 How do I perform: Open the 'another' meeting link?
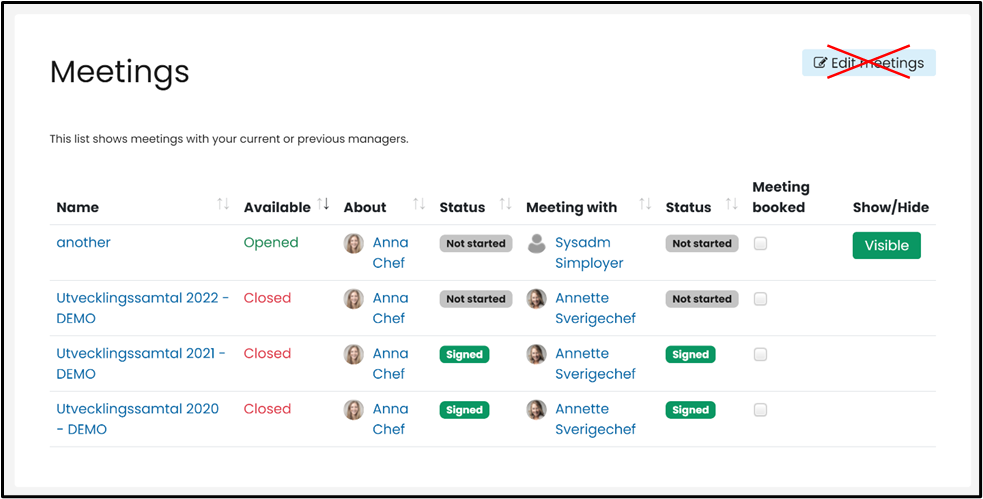pos(84,242)
